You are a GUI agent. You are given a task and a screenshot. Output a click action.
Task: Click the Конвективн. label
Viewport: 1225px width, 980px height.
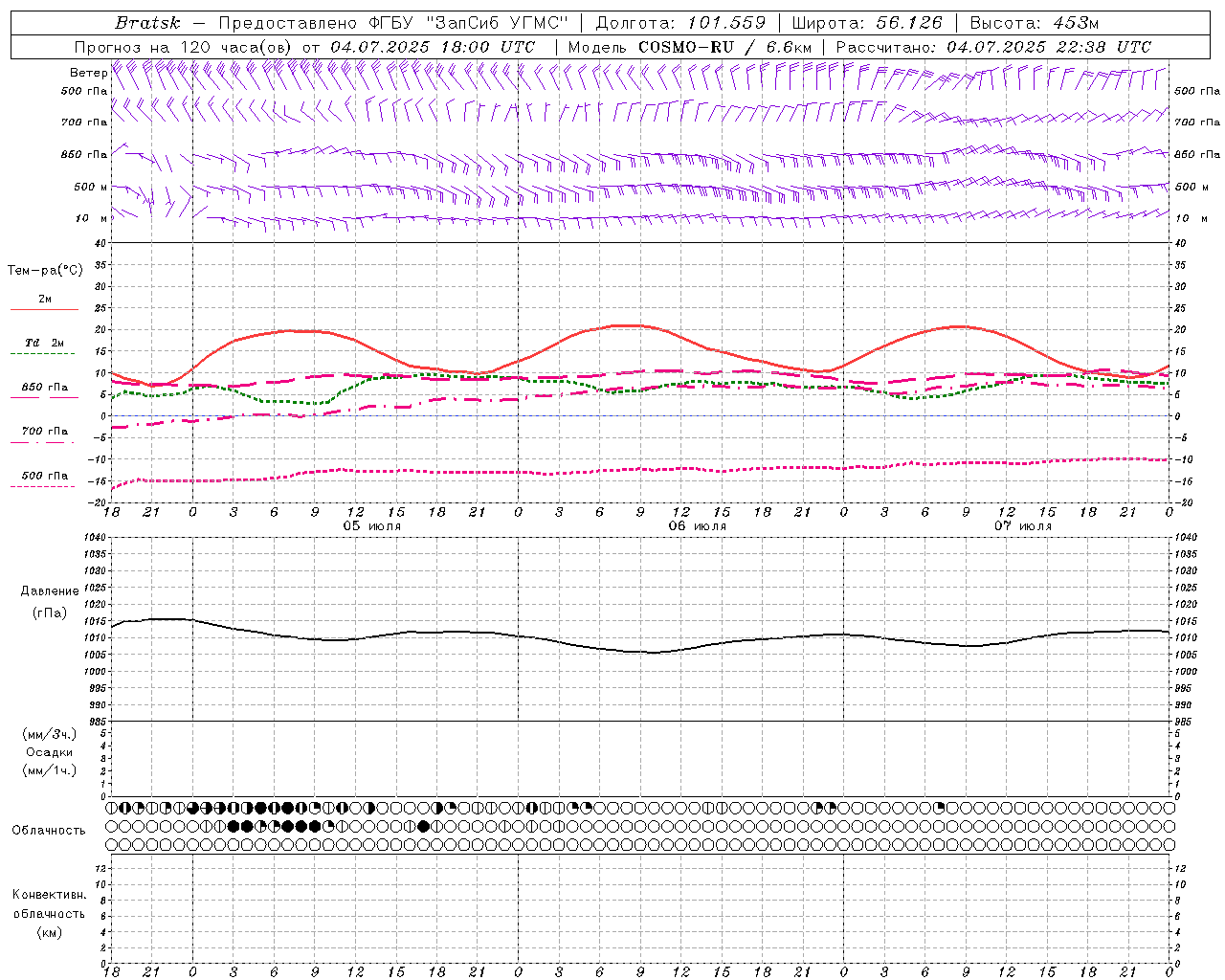(x=49, y=895)
